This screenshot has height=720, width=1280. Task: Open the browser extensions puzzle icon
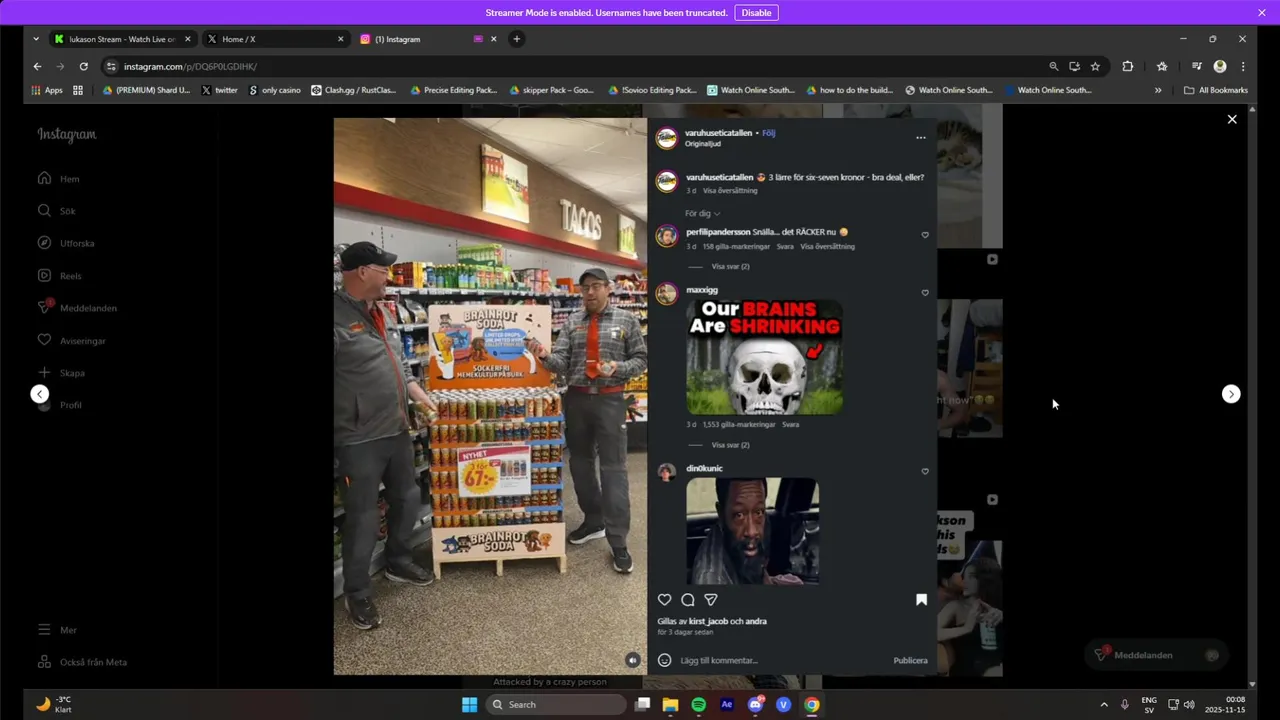[1128, 66]
